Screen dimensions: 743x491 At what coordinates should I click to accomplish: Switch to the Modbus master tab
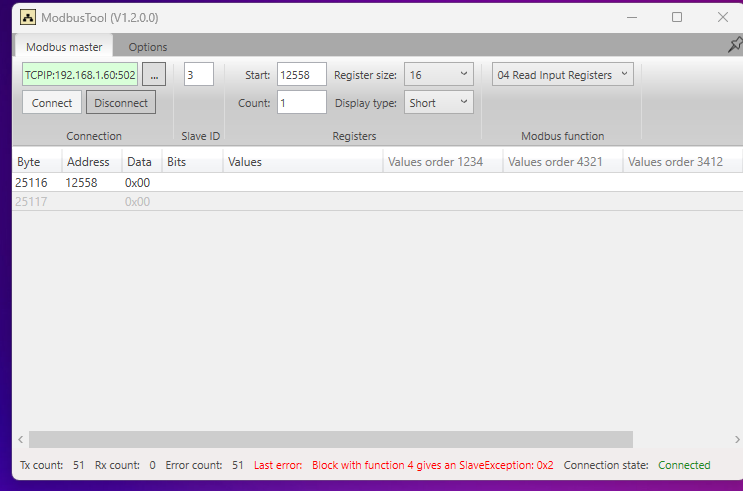(x=64, y=46)
